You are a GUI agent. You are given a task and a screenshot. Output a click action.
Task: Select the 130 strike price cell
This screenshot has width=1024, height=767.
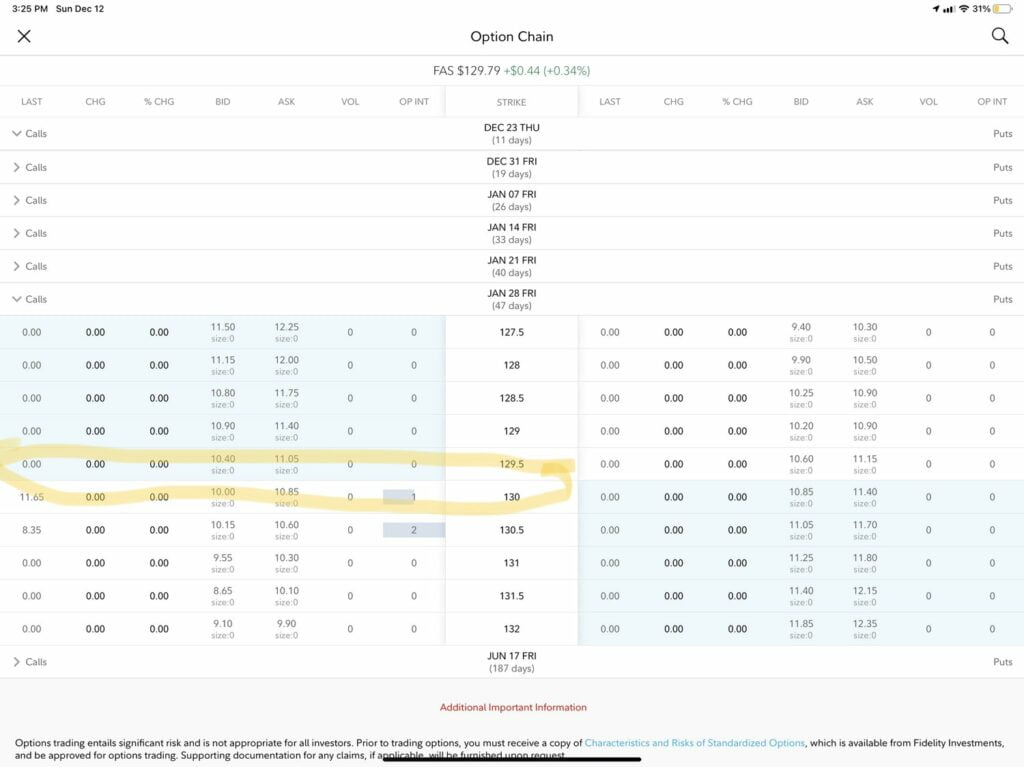(x=511, y=496)
